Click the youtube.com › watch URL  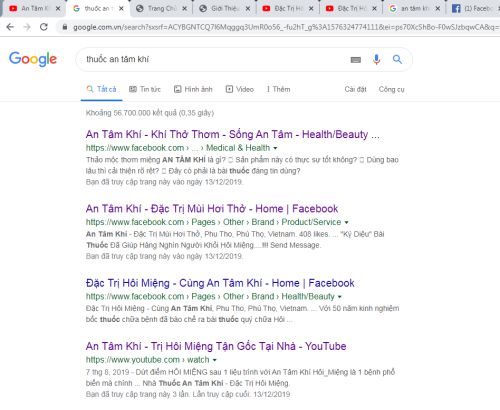pyautogui.click(x=147, y=360)
